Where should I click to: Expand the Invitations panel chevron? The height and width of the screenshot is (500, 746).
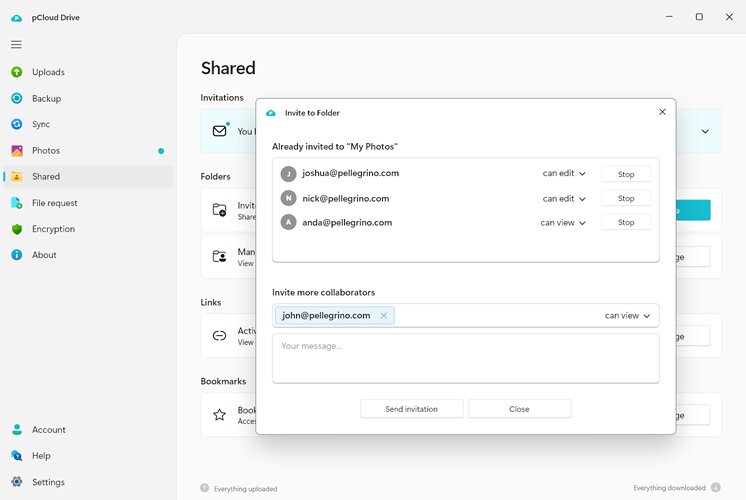click(x=705, y=131)
